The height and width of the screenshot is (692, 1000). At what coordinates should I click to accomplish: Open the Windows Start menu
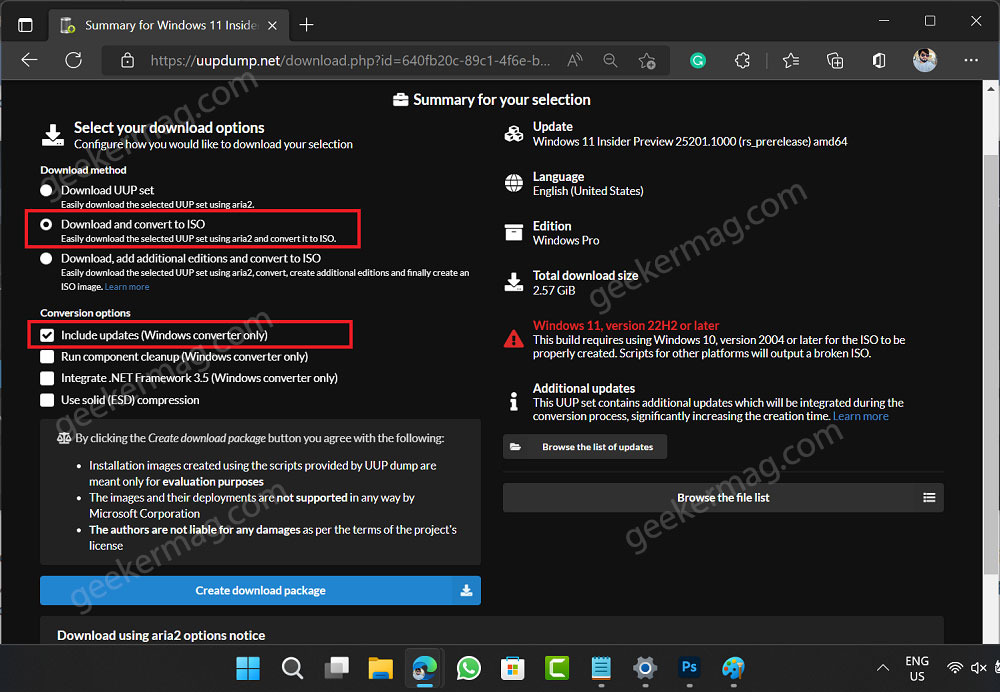pyautogui.click(x=248, y=668)
